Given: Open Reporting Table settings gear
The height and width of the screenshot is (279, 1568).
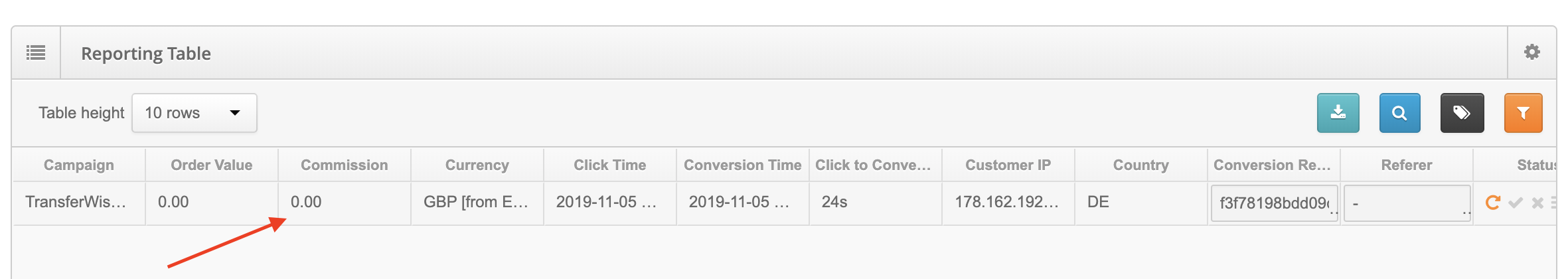Looking at the screenshot, I should tap(1531, 52).
